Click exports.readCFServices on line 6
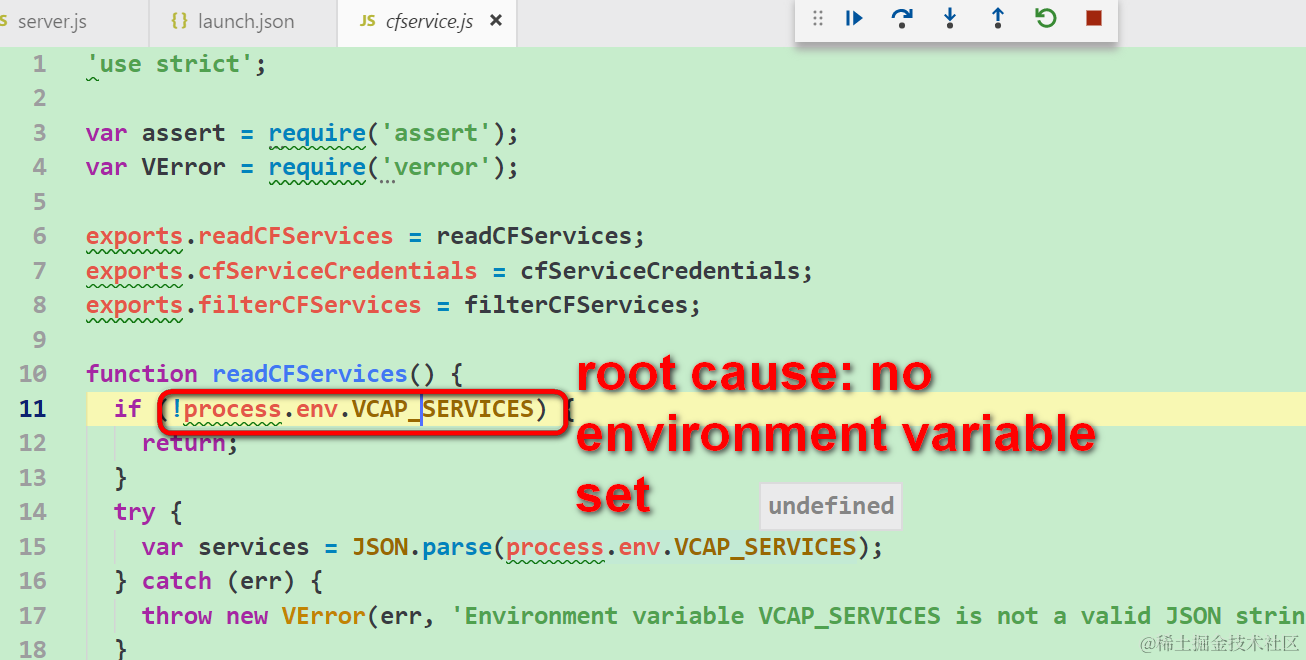Screen dimensions: 1306x660 point(240,236)
